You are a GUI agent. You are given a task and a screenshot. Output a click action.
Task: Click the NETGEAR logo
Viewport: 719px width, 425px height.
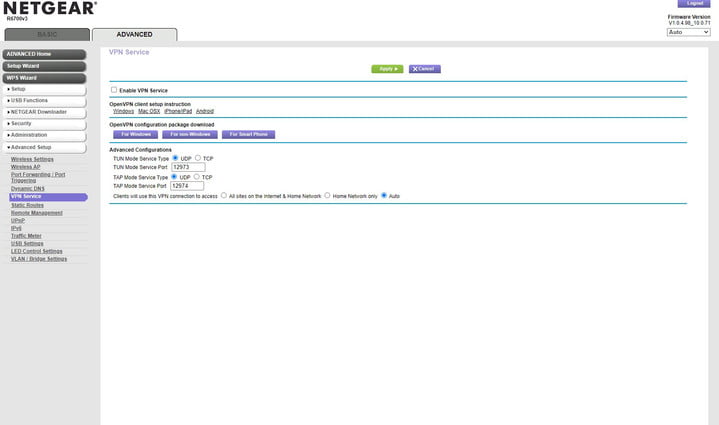(50, 9)
